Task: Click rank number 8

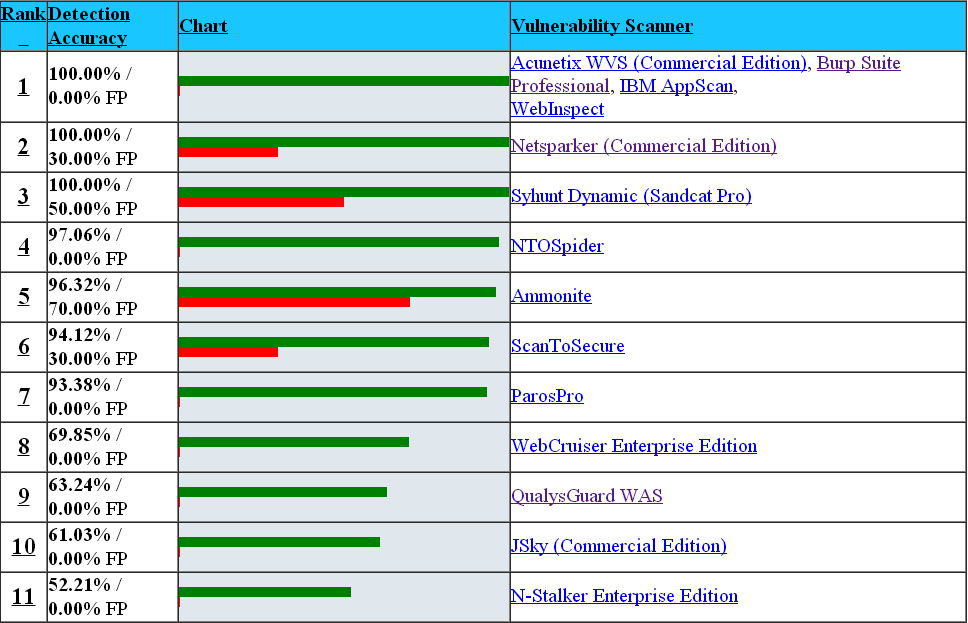Action: coord(23,447)
